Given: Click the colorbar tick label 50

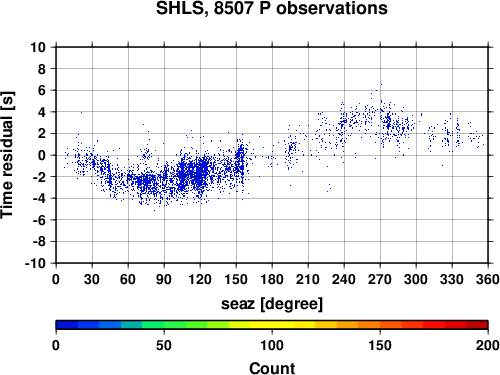Looking at the screenshot, I should (x=164, y=345).
